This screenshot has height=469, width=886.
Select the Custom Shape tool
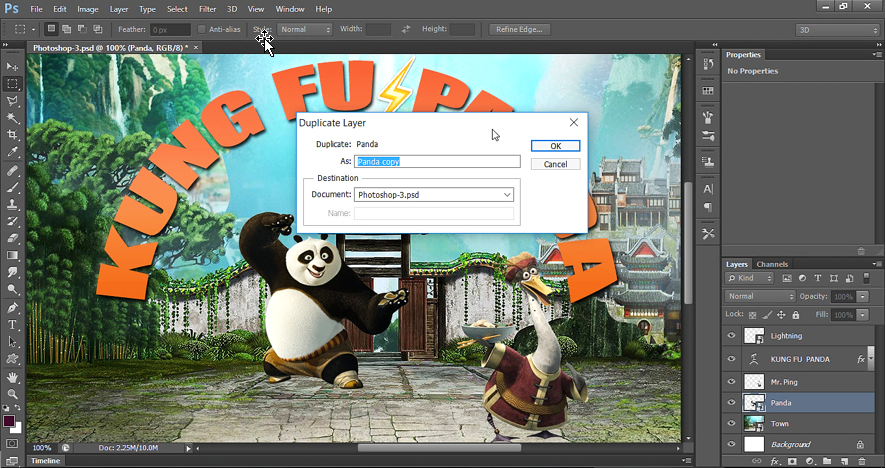coord(12,358)
